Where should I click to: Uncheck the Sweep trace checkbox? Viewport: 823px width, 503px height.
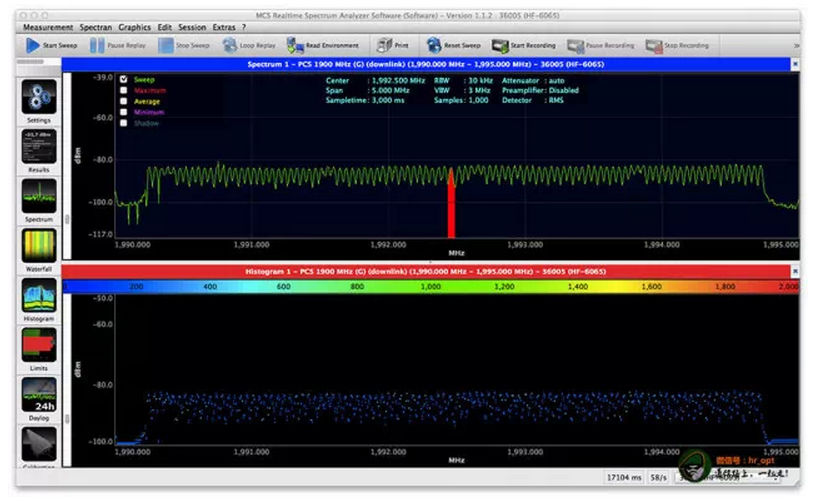point(123,79)
